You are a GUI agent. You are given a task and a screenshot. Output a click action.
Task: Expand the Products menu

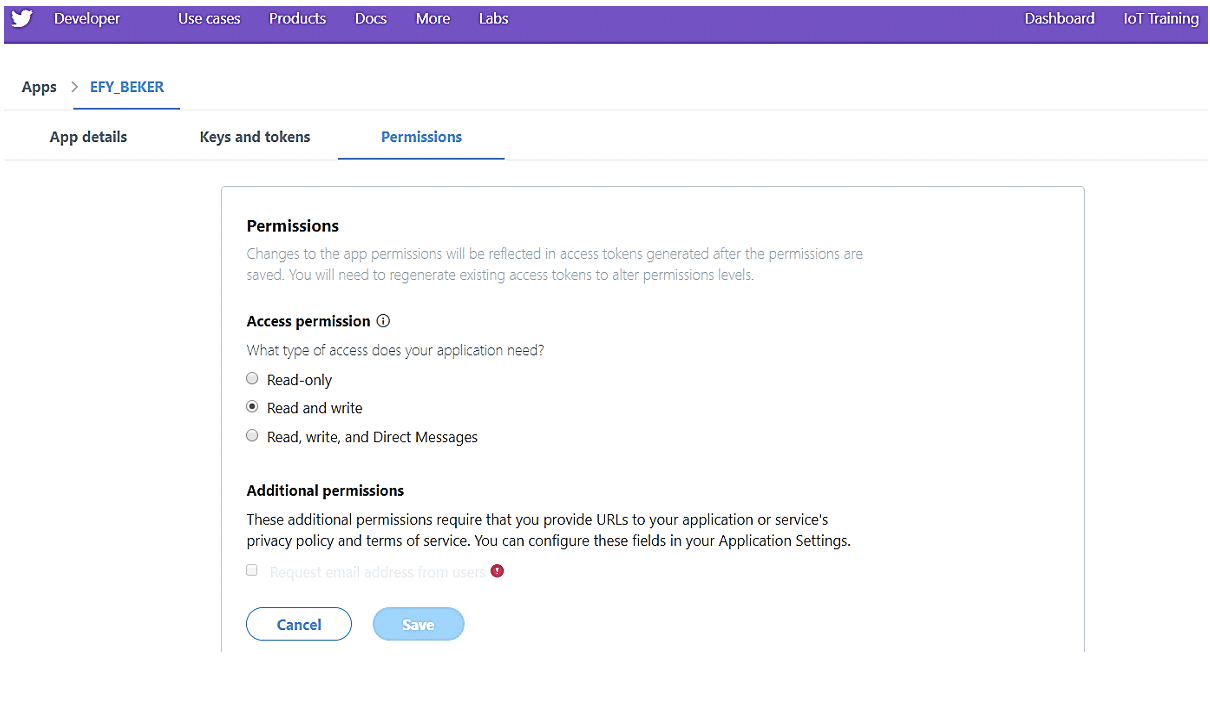[297, 18]
